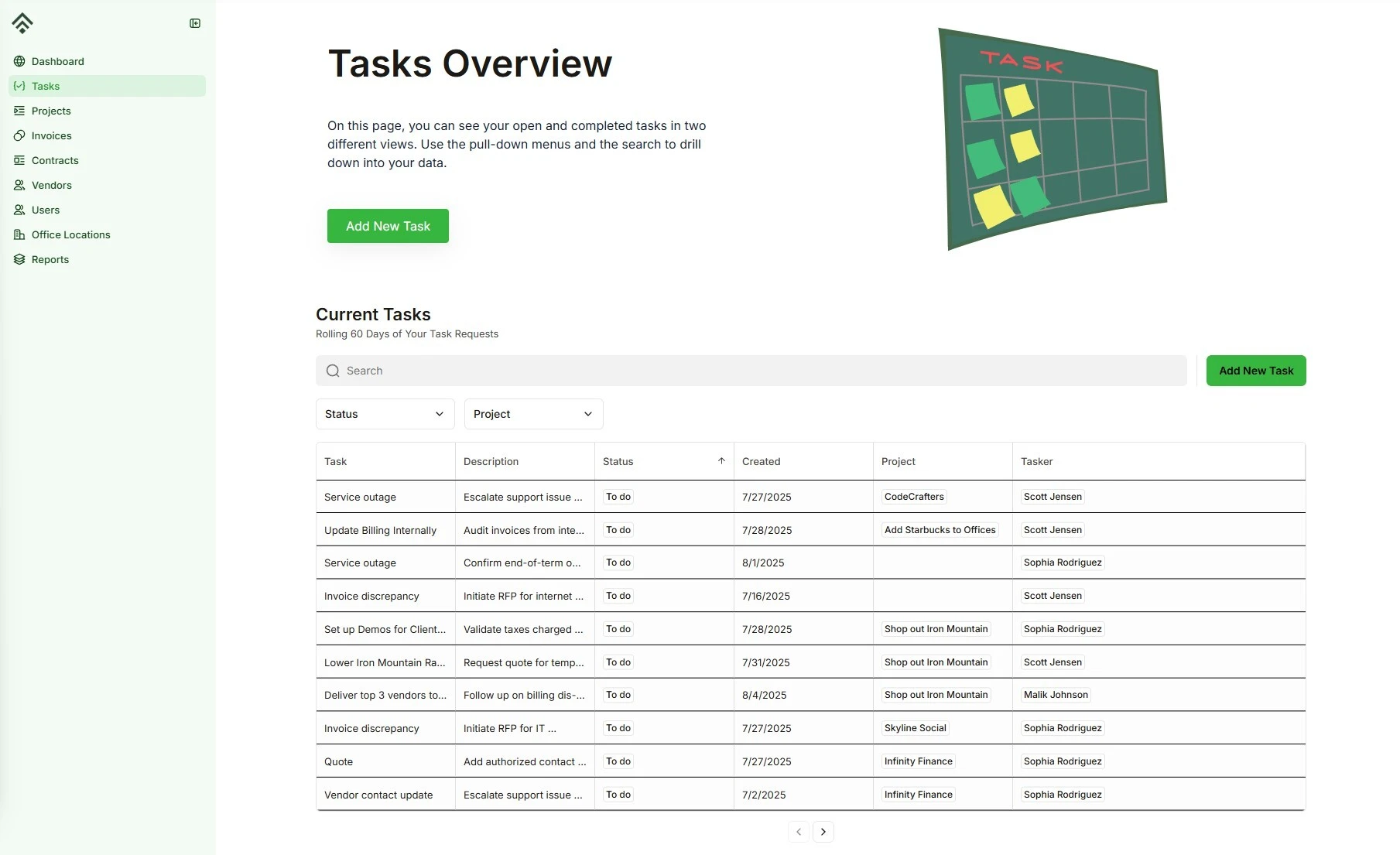The width and height of the screenshot is (1400, 855).
Task: Click the Dashboard globe icon
Action: pos(19,61)
